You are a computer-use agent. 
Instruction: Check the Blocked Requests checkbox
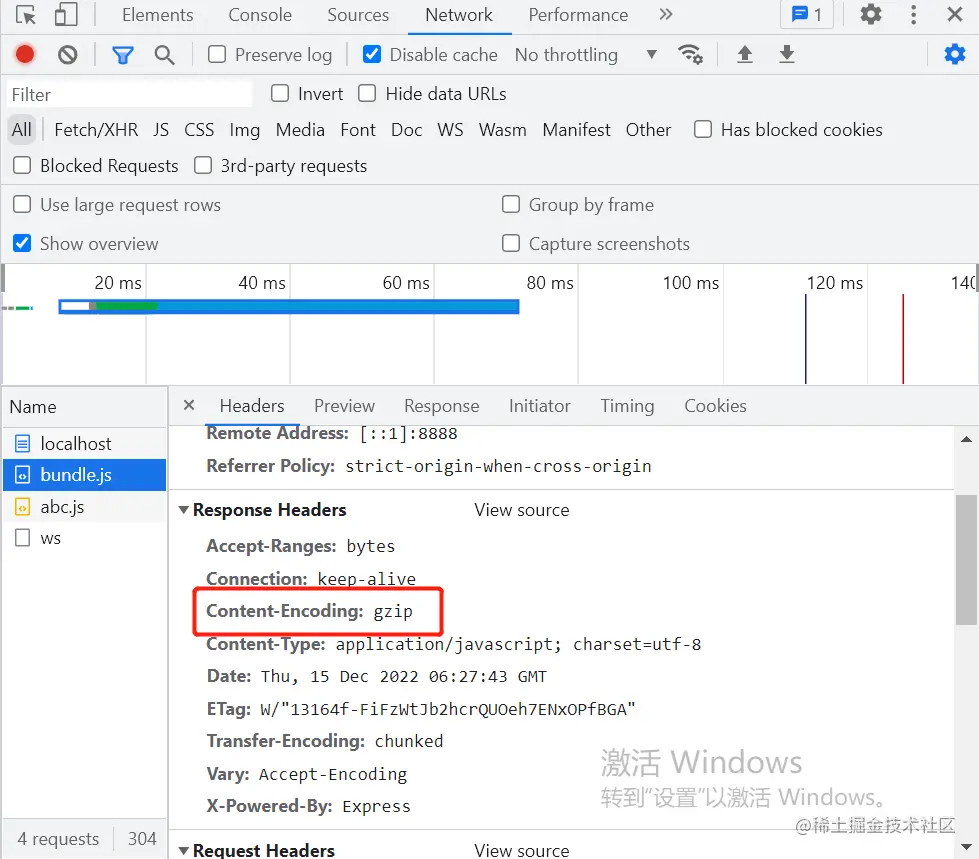(x=22, y=166)
